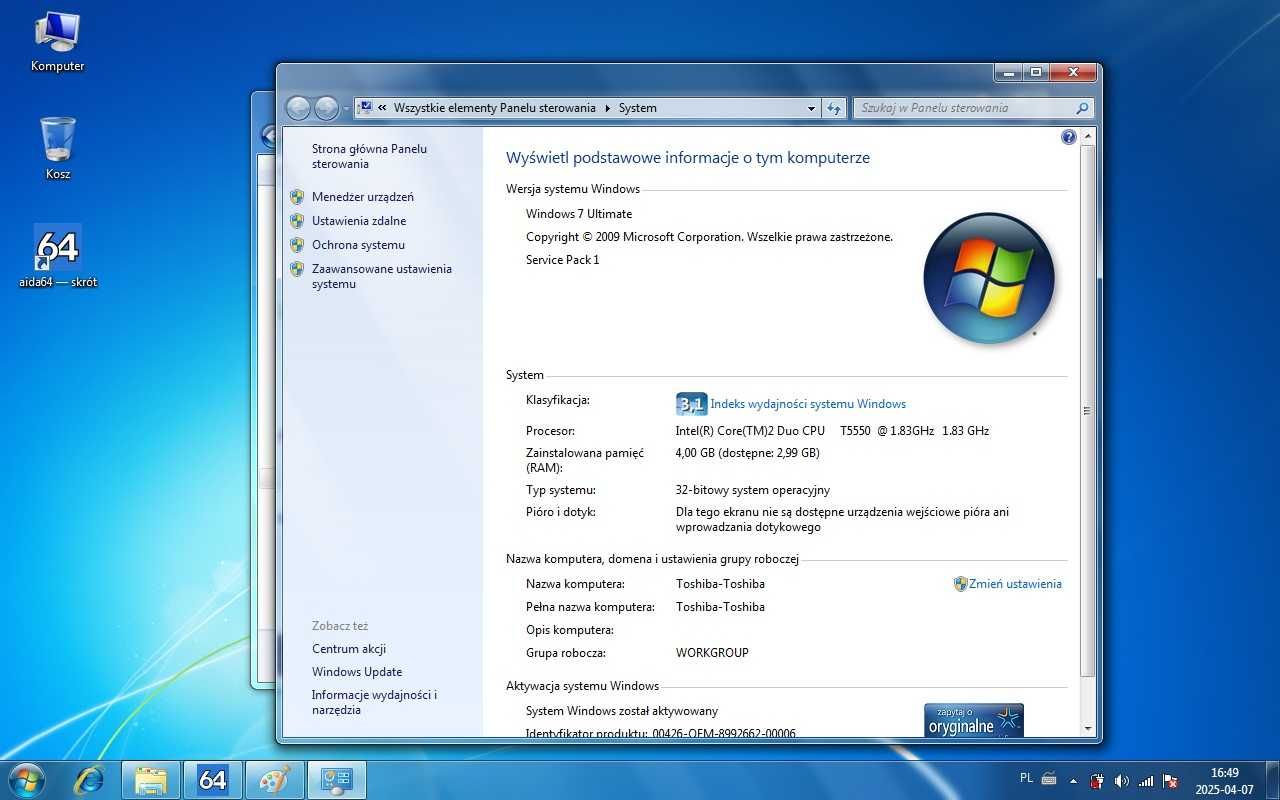Click the control panel icon in address bar
The image size is (1280, 800).
(366, 108)
